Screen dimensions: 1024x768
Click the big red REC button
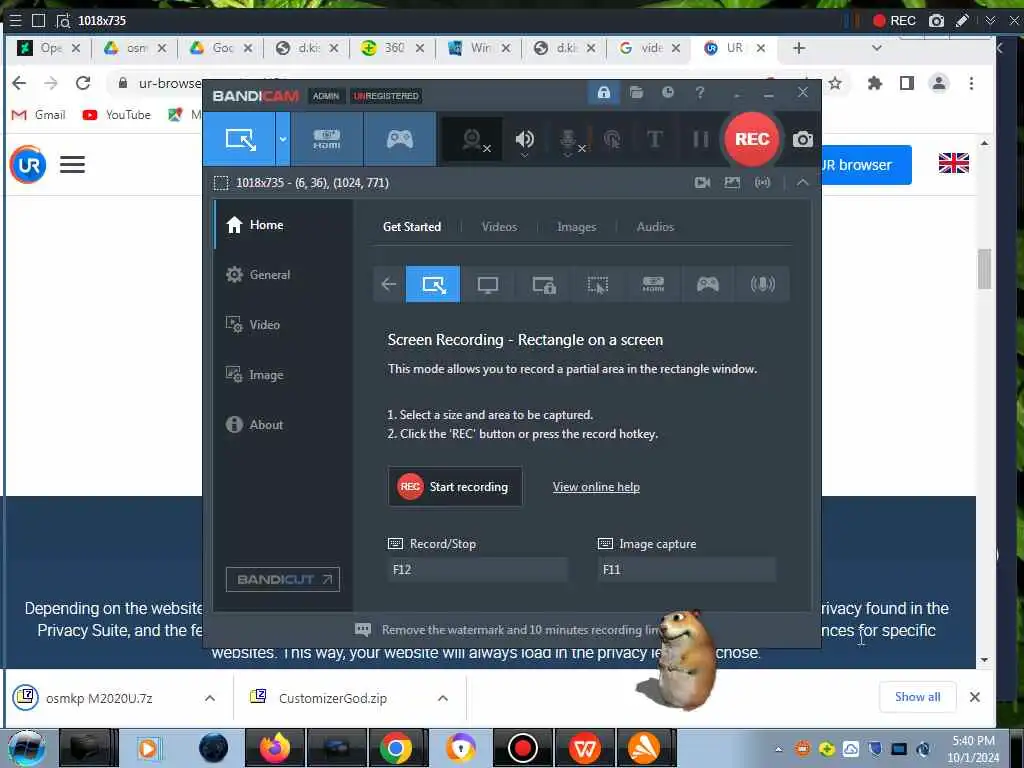752,139
